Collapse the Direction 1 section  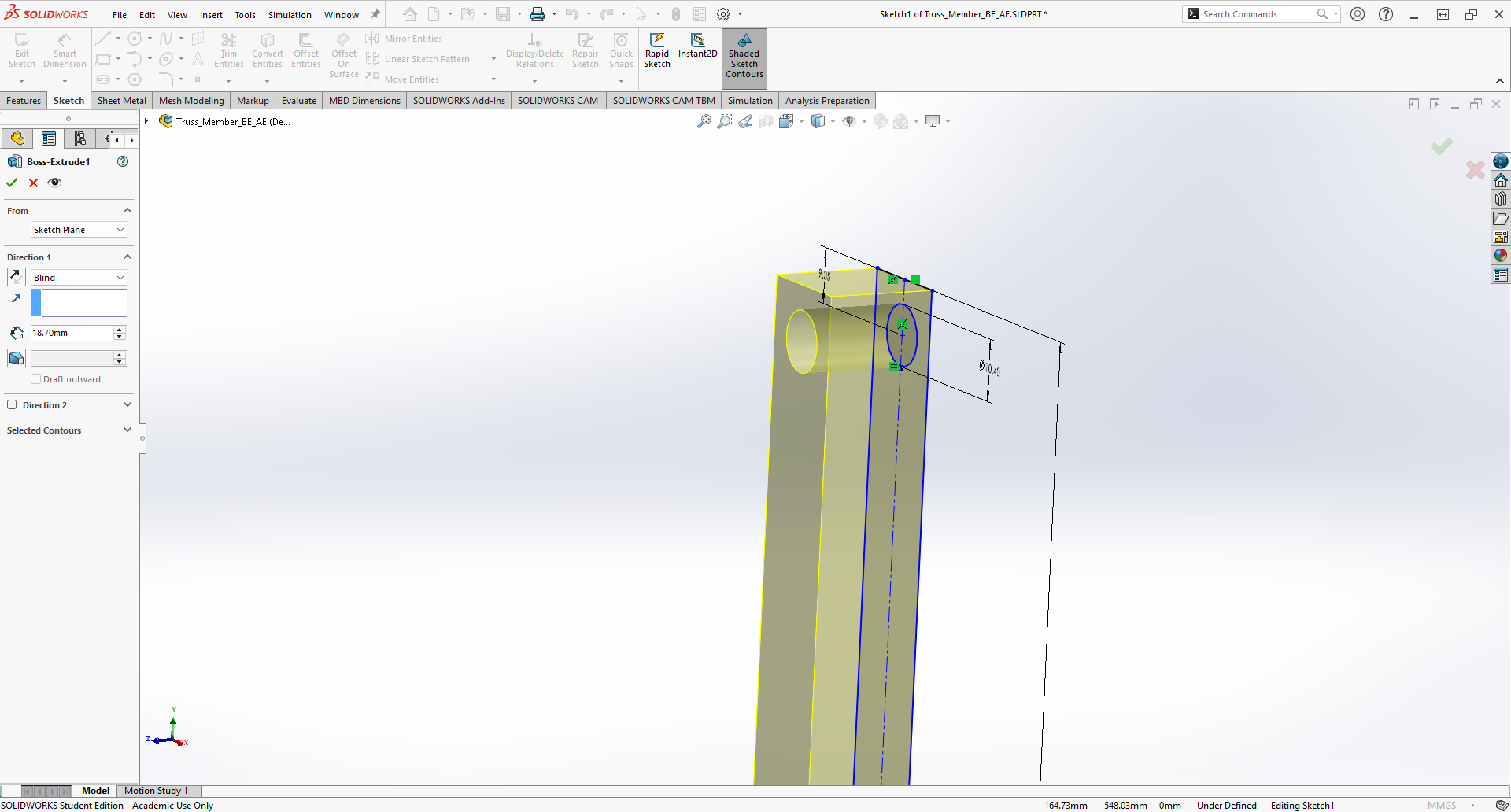click(127, 257)
